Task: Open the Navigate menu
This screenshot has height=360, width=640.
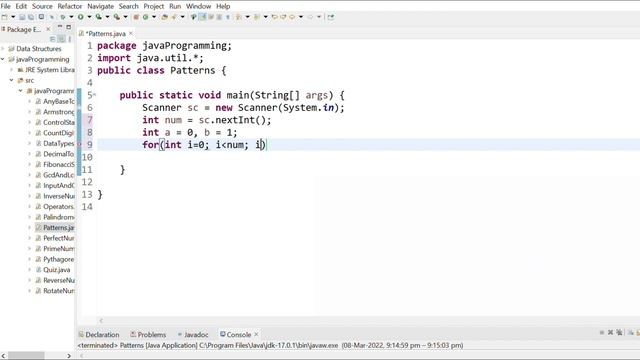Action: (x=100, y=6)
